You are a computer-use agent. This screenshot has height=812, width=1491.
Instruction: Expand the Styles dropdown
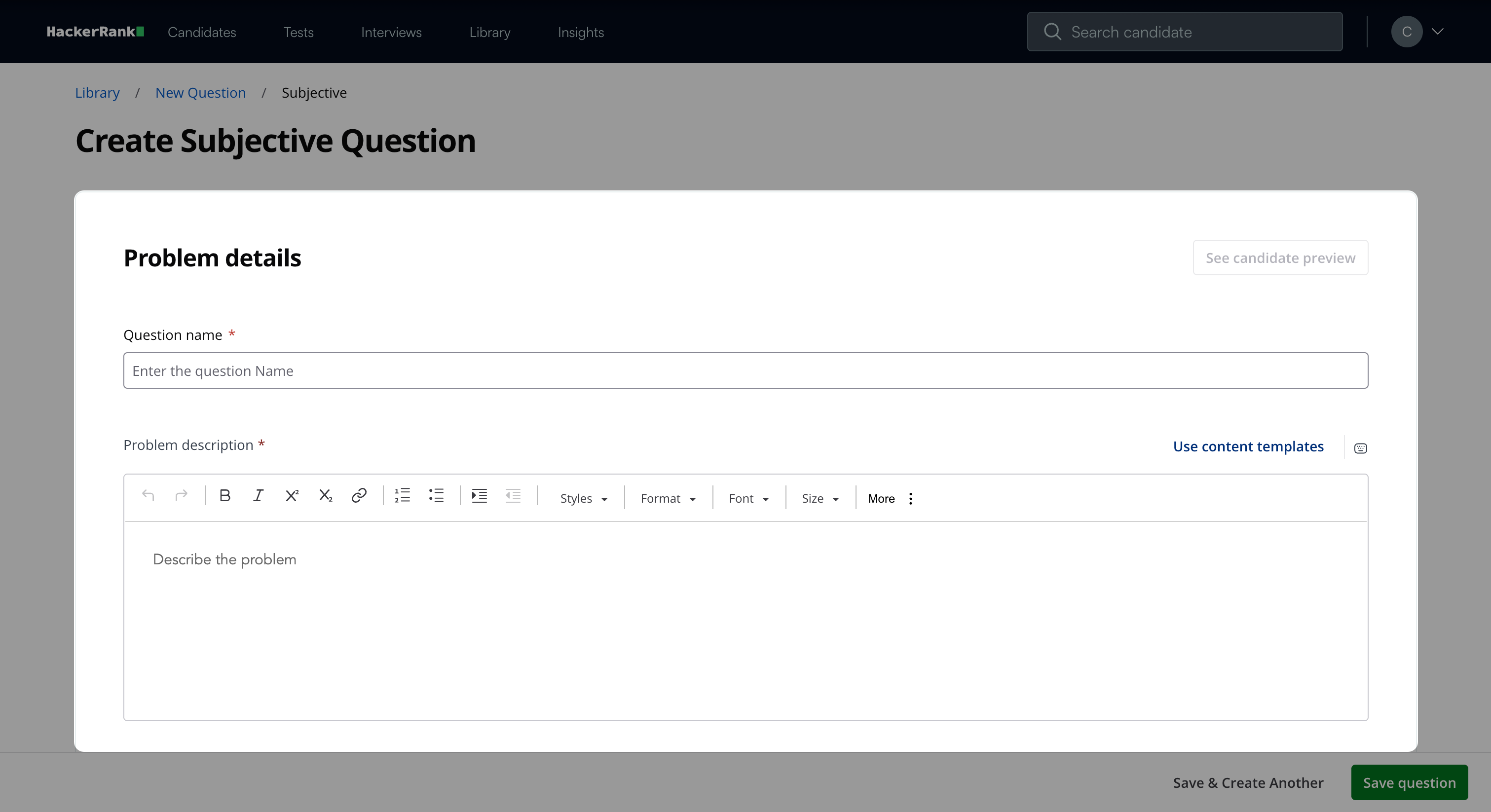pyautogui.click(x=584, y=498)
